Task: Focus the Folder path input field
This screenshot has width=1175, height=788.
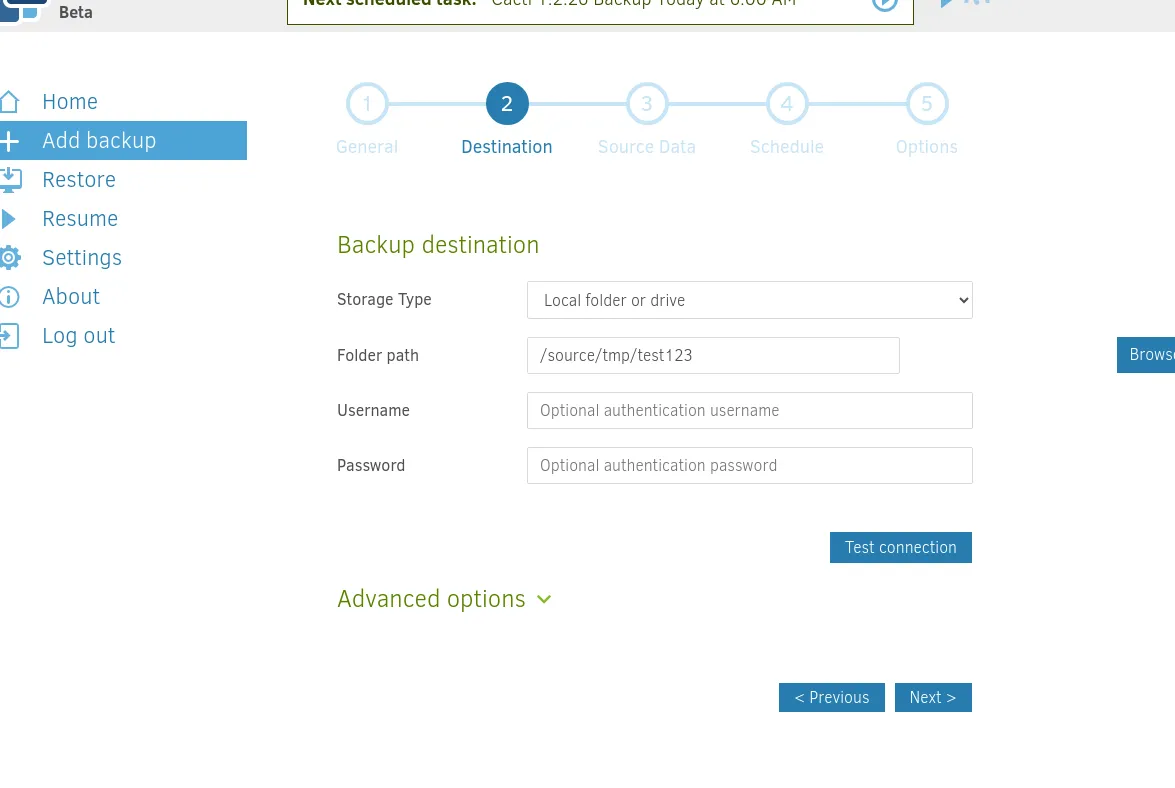Action: pos(713,355)
